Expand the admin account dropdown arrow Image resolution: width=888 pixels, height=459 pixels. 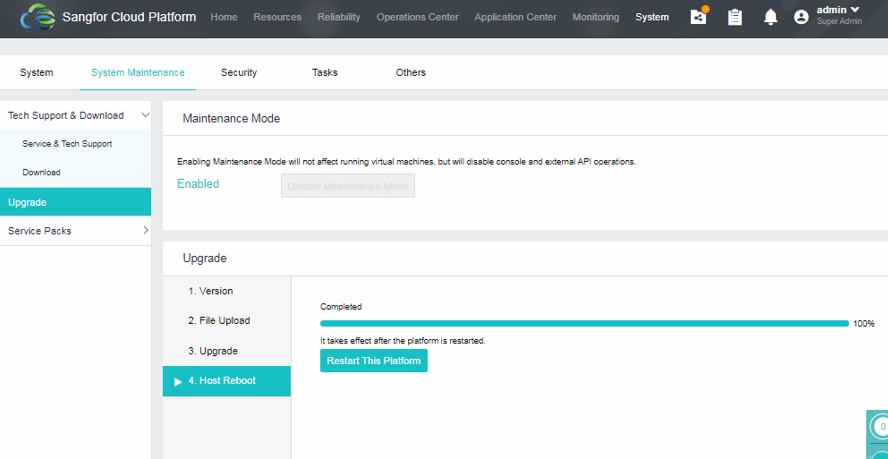854,10
